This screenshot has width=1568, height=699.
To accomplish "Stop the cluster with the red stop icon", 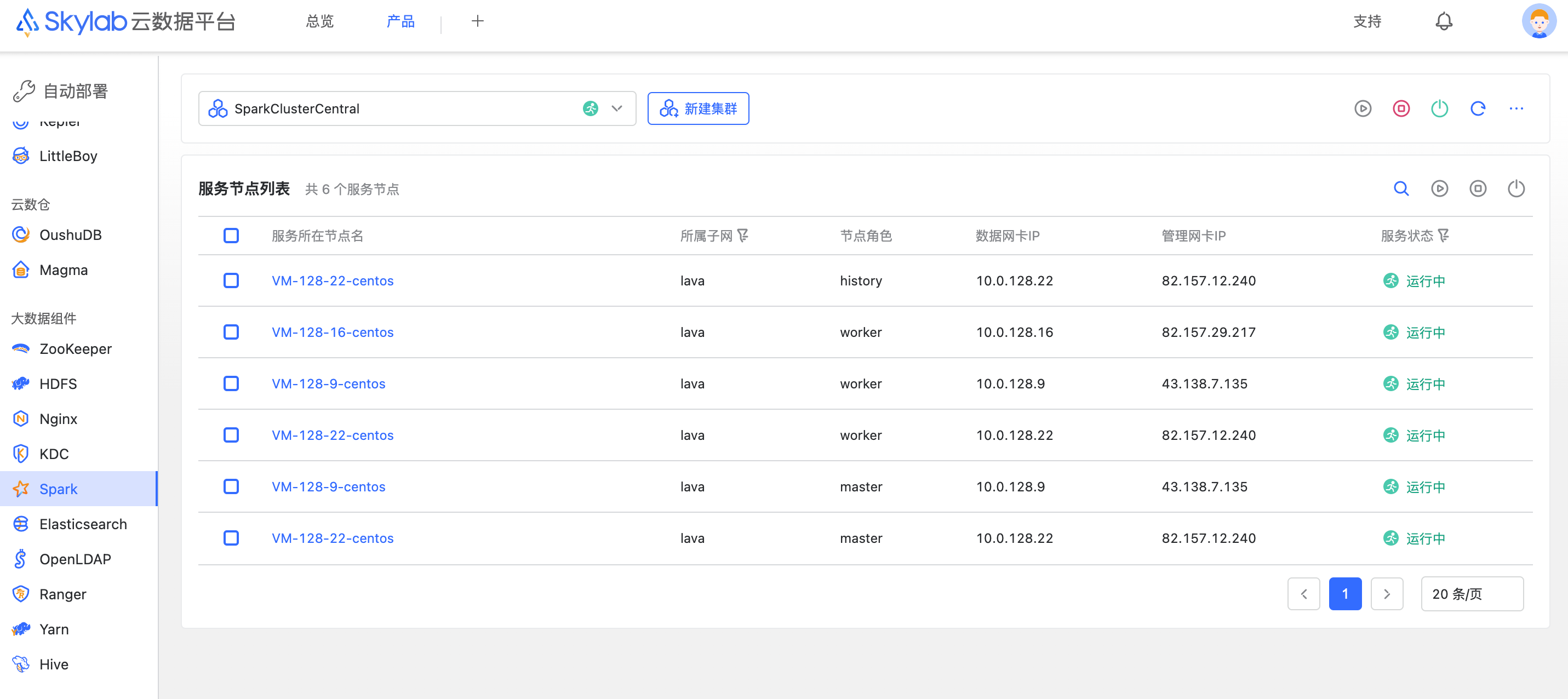I will [1401, 108].
